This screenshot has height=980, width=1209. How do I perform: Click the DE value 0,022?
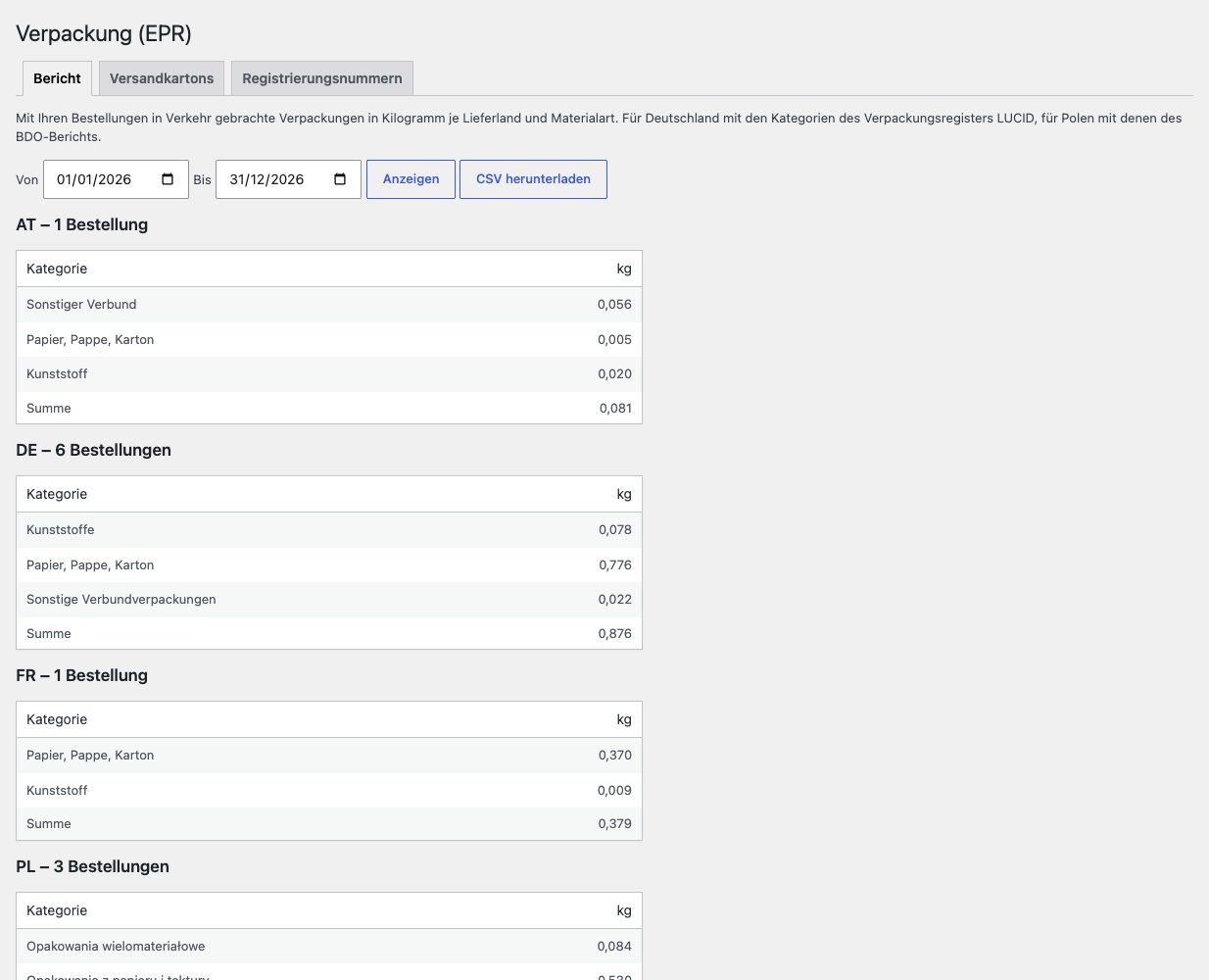(615, 600)
